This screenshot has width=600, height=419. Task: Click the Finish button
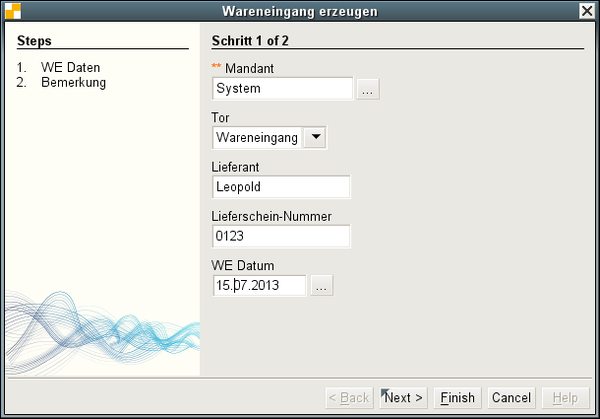[x=458, y=398]
